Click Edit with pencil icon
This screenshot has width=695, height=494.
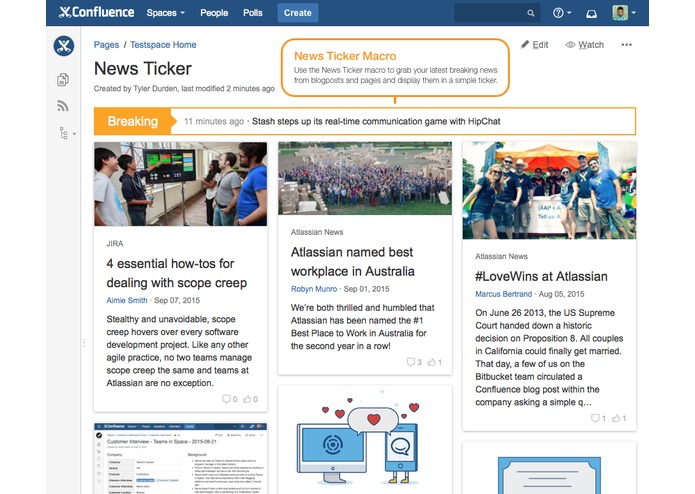535,45
